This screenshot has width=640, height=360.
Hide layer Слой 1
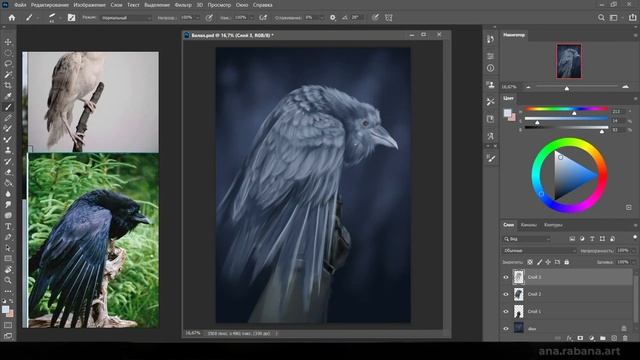click(506, 311)
